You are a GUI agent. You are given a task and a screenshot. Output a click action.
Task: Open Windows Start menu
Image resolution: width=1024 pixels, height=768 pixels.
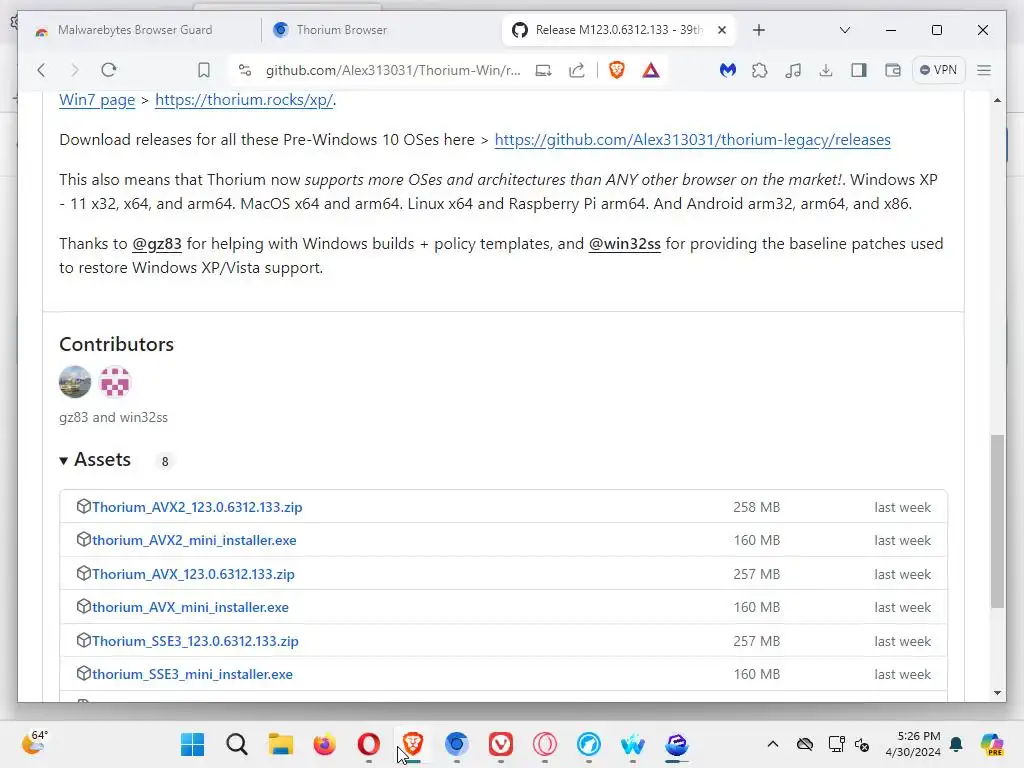(193, 744)
